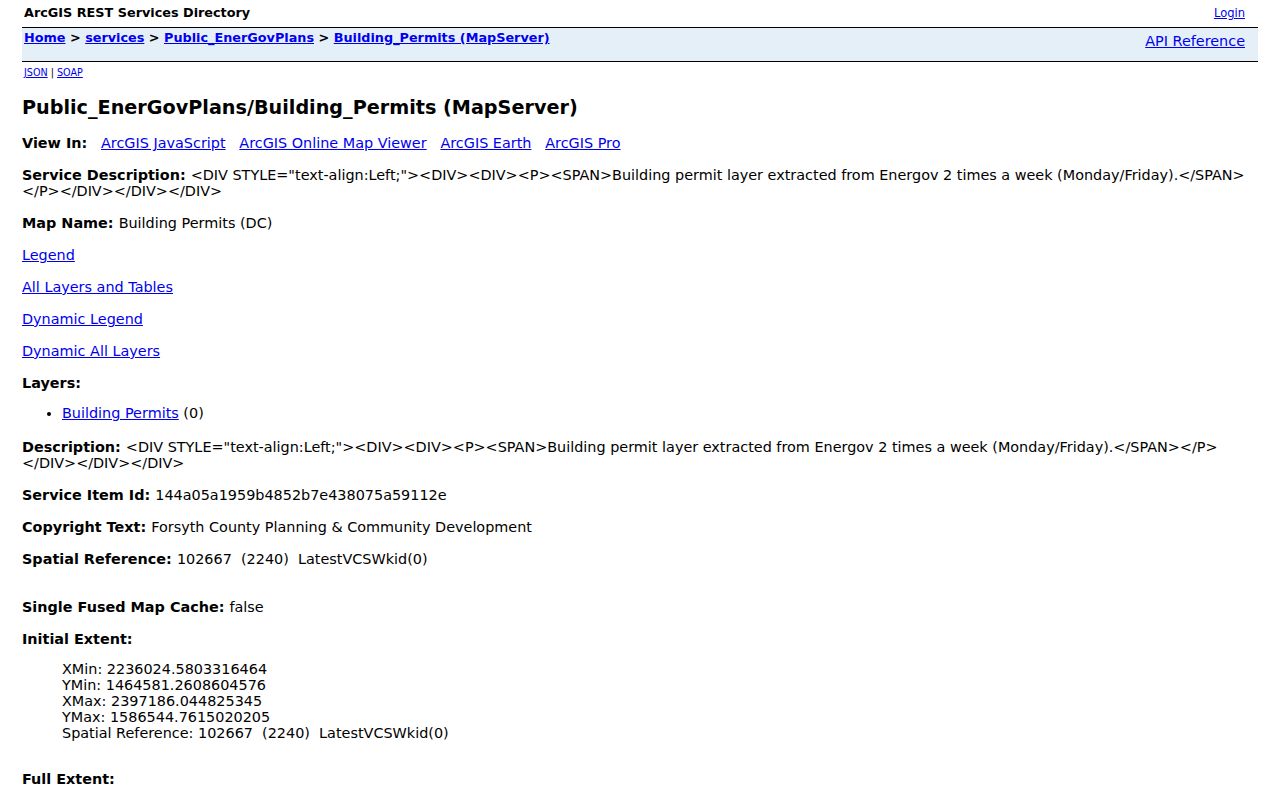
Task: Open the Dynamic Legend link
Action: (x=82, y=319)
